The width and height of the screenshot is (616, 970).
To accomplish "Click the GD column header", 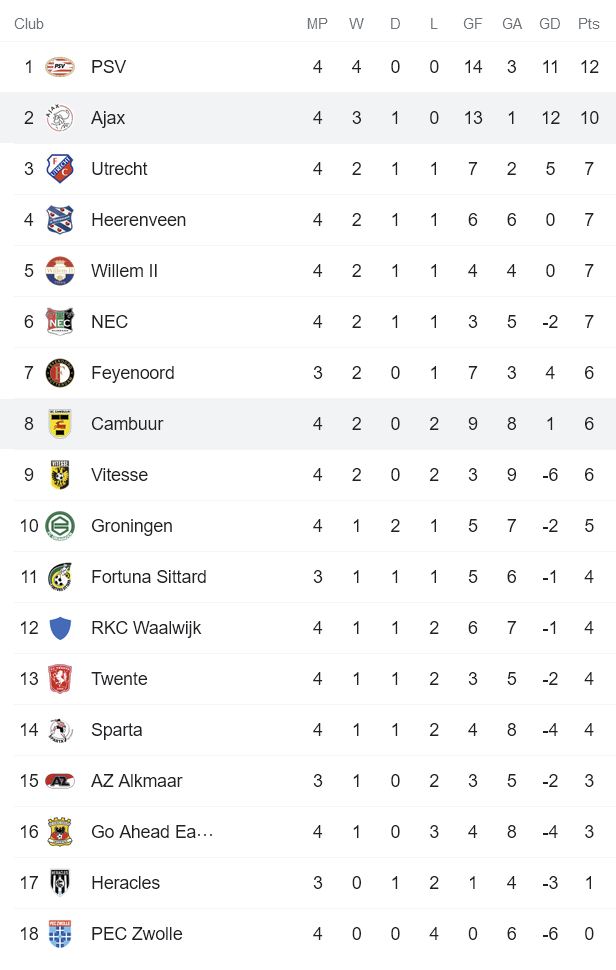I will (x=550, y=24).
